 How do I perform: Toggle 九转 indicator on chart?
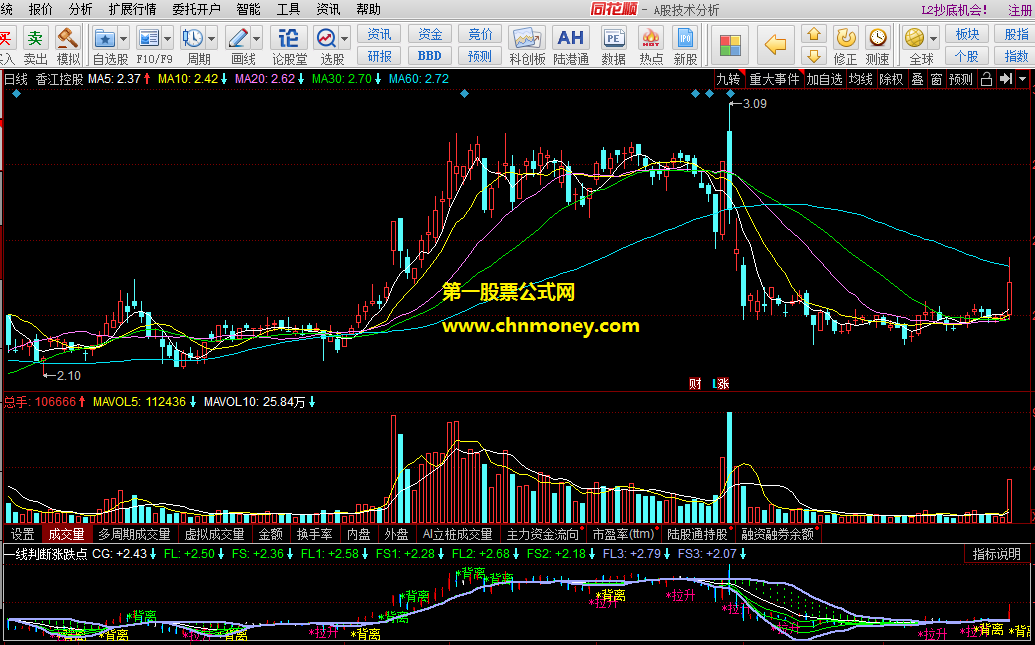tap(729, 79)
